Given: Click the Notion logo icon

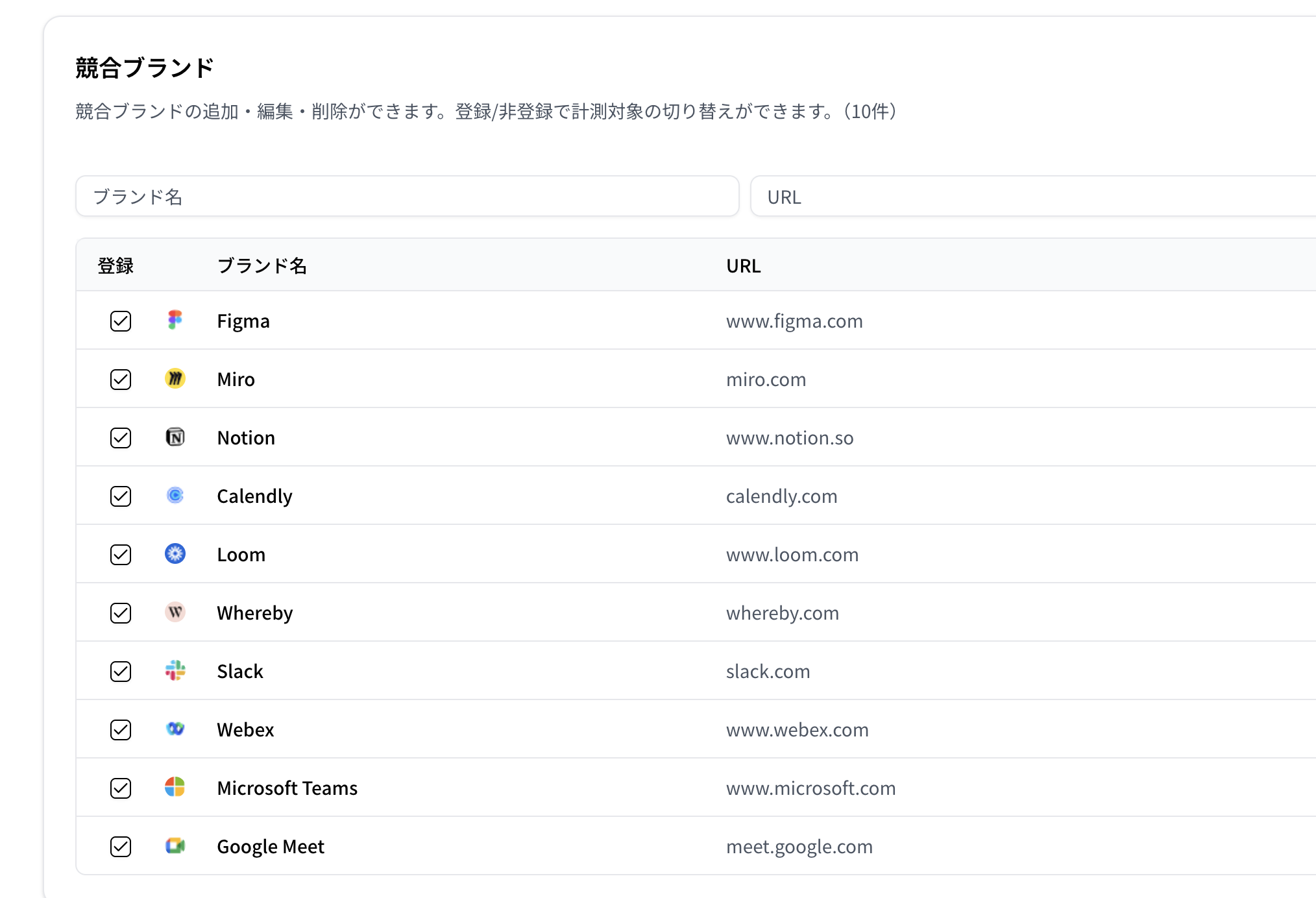Looking at the screenshot, I should 175,437.
